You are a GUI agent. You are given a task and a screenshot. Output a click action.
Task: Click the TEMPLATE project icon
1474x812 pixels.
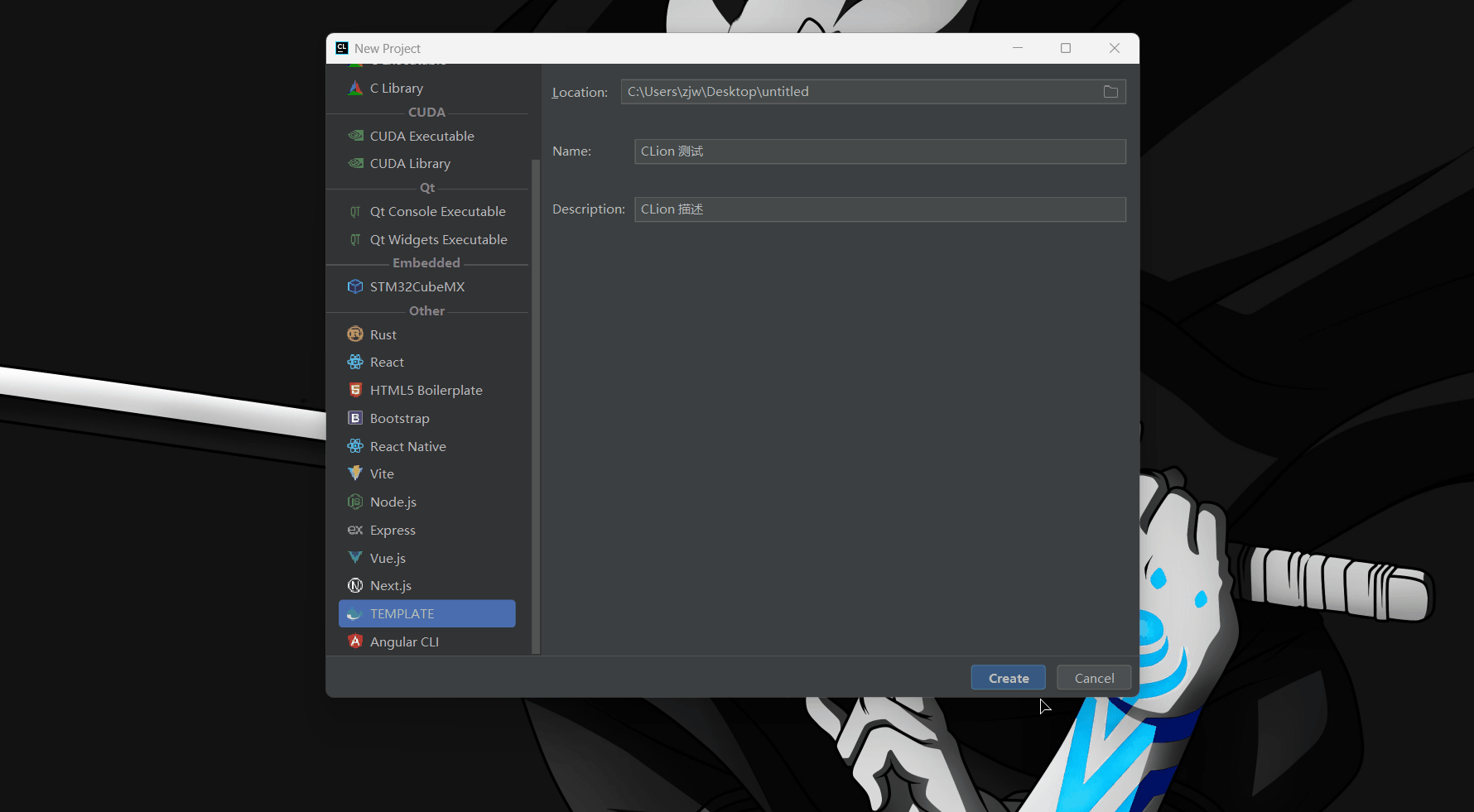click(x=355, y=613)
